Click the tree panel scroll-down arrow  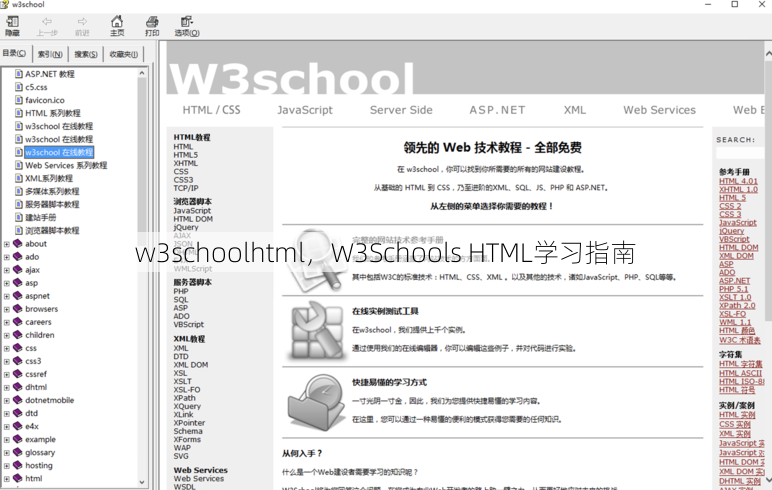(142, 482)
